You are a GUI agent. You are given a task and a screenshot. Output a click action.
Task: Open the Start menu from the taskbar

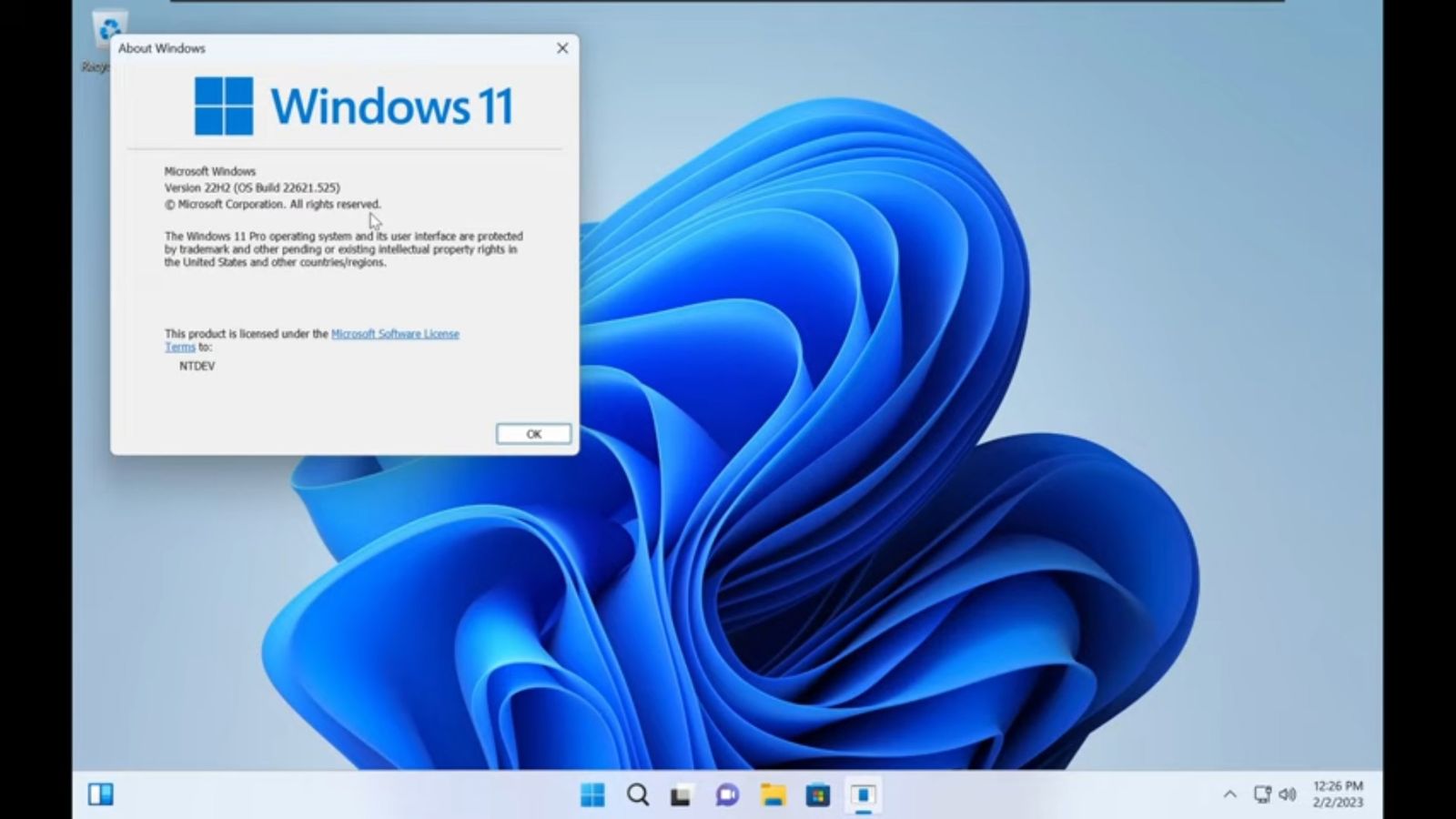[592, 794]
